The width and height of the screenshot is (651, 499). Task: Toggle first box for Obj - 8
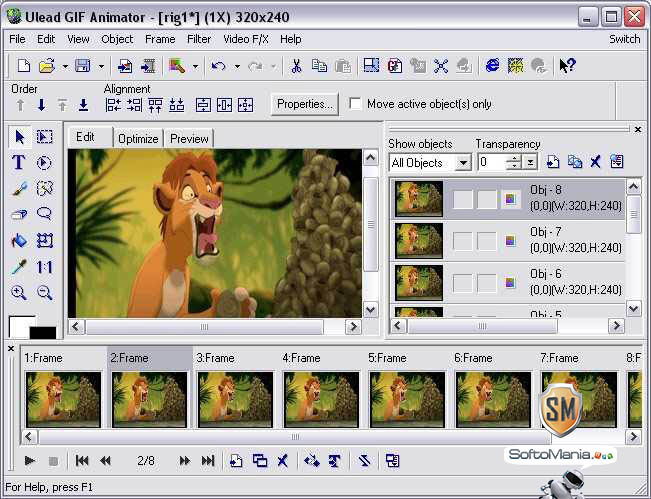[x=462, y=199]
